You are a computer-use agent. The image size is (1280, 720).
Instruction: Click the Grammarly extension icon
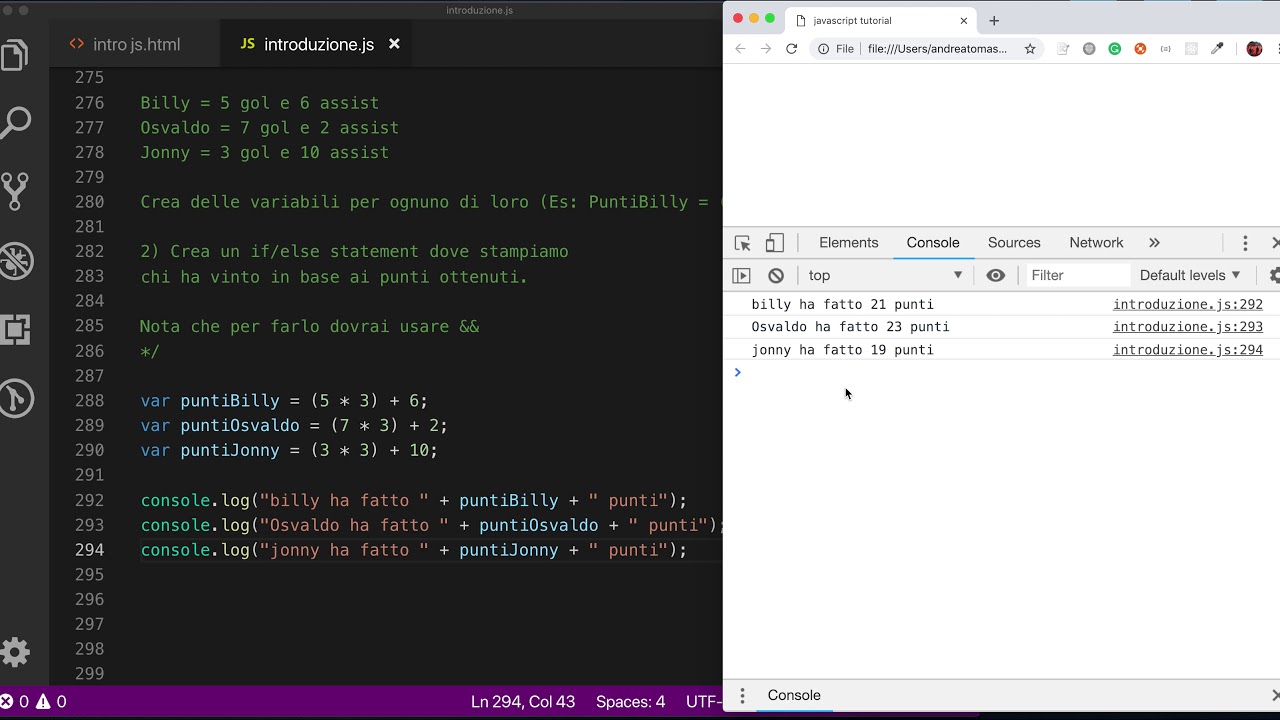[1114, 48]
